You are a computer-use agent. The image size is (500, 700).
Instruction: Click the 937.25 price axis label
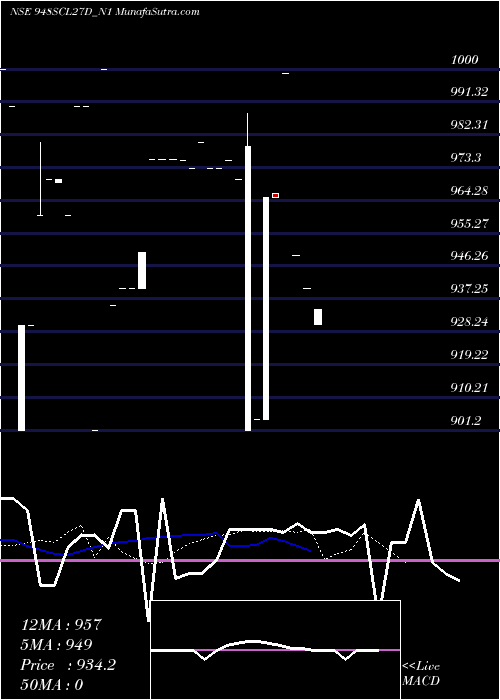pos(469,289)
